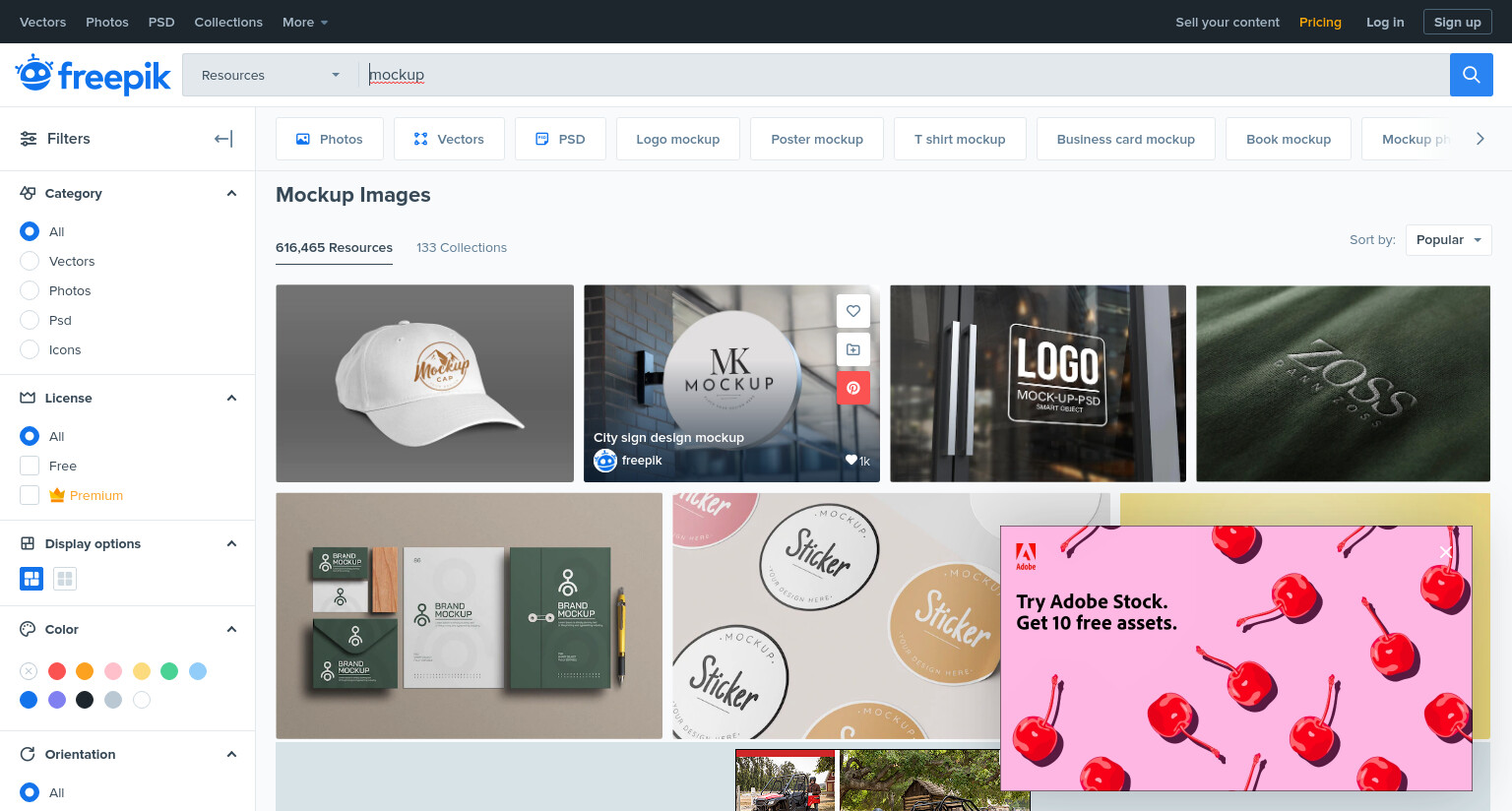Select the masonry grid display option

(31, 579)
